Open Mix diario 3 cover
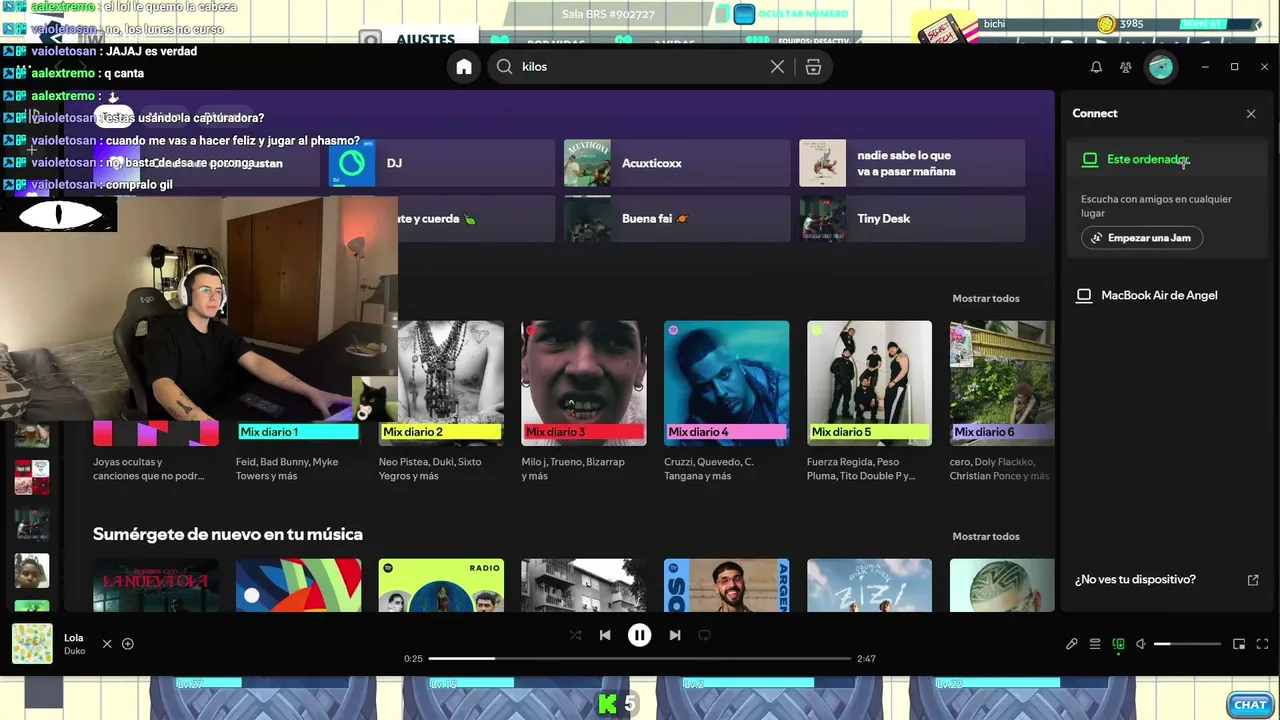Image resolution: width=1280 pixels, height=720 pixels. pyautogui.click(x=584, y=383)
